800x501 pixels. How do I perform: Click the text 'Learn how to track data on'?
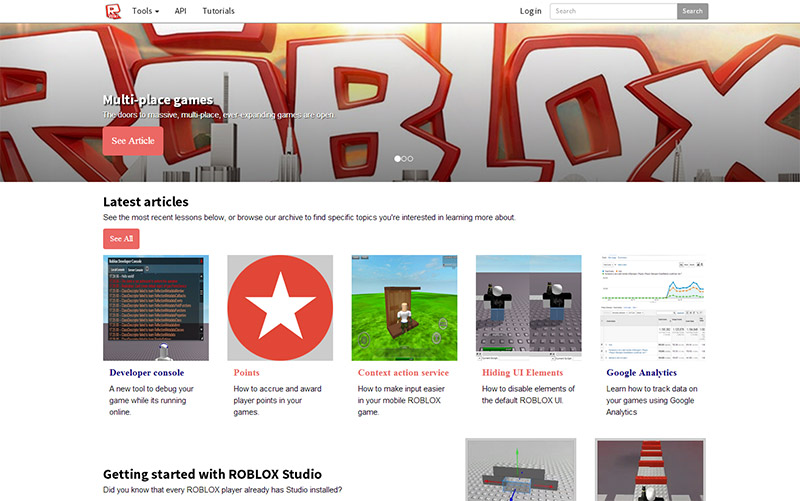tap(652, 389)
